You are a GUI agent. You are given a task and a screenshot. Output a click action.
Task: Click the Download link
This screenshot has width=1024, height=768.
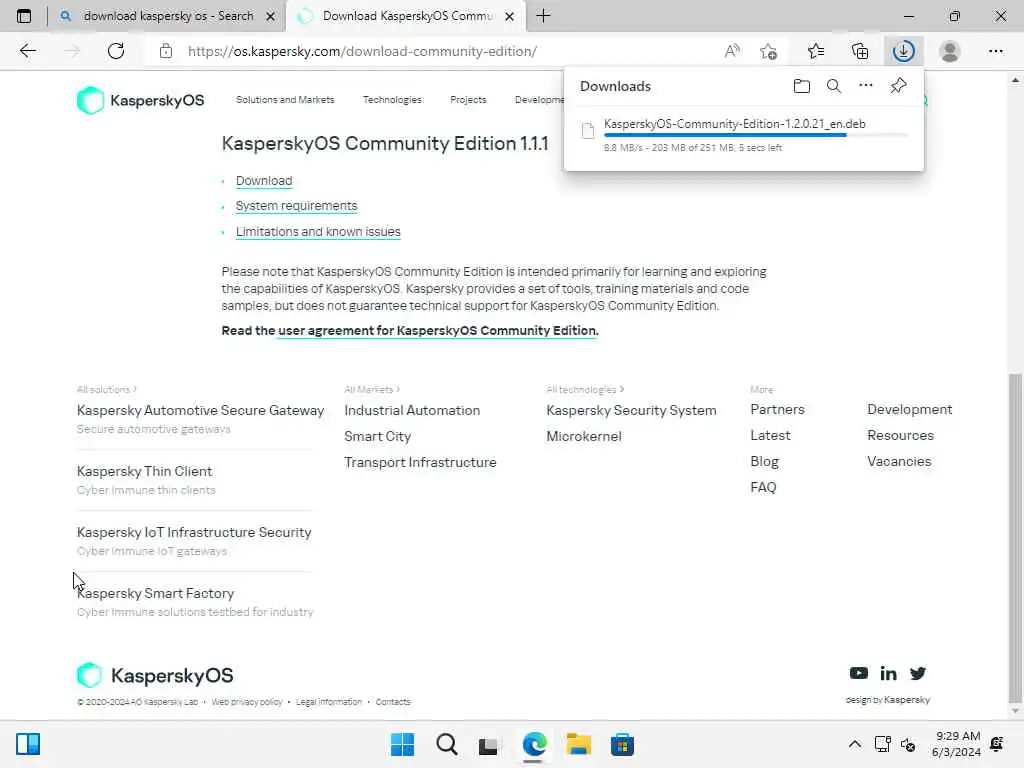pos(264,180)
